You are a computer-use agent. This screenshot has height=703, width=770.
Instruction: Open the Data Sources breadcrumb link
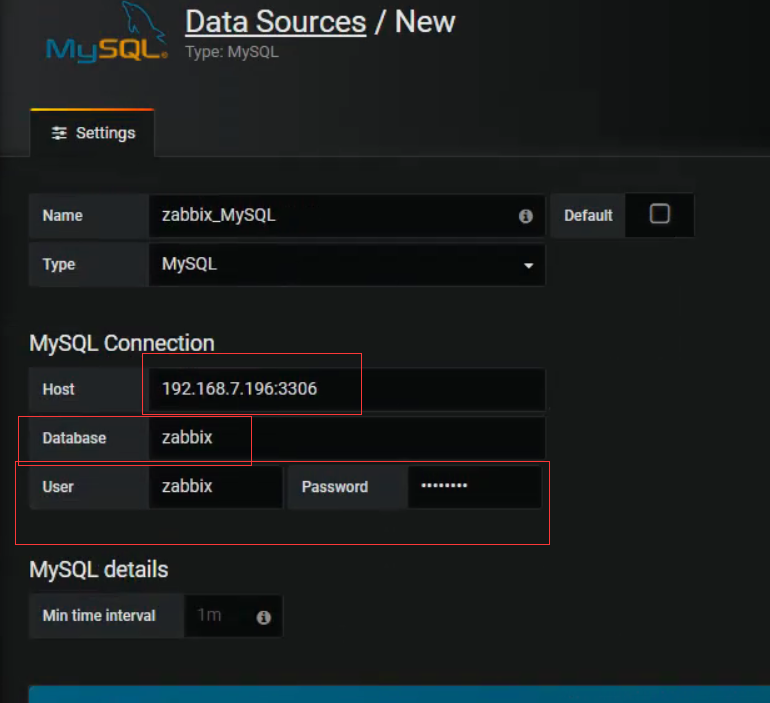(275, 22)
